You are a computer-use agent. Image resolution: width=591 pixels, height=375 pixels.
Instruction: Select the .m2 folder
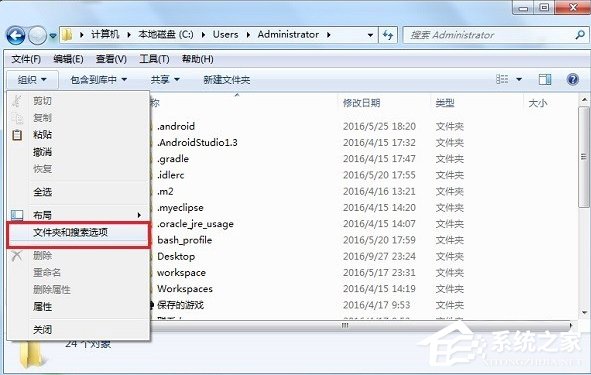pyautogui.click(x=165, y=191)
